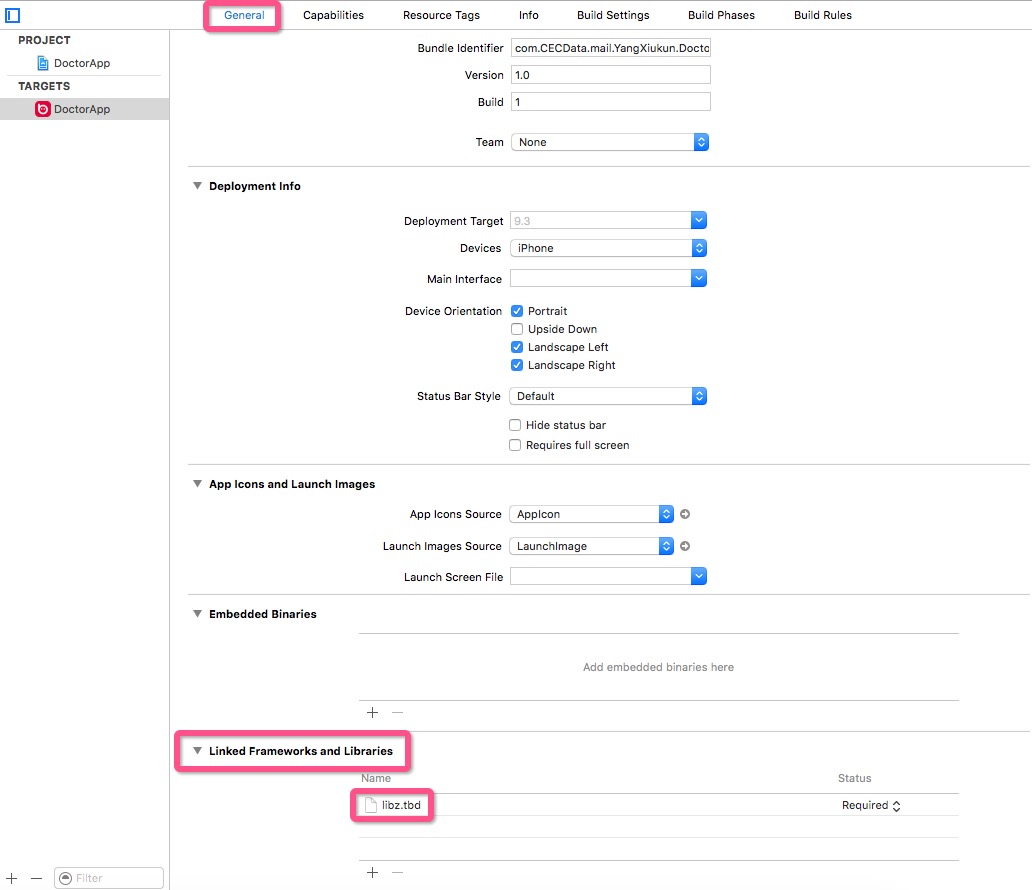The image size is (1032, 890).
Task: Click 'Add embedded binaries here' placeholder
Action: point(658,667)
